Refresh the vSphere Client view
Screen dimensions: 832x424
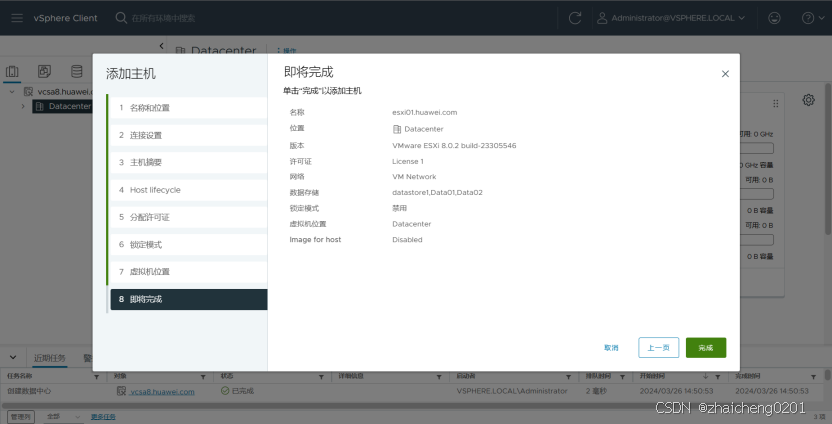(575, 18)
